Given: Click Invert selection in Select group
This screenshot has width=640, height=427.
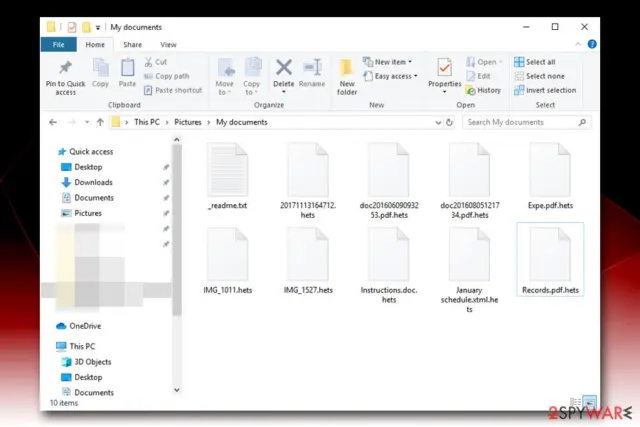Looking at the screenshot, I should (x=545, y=90).
